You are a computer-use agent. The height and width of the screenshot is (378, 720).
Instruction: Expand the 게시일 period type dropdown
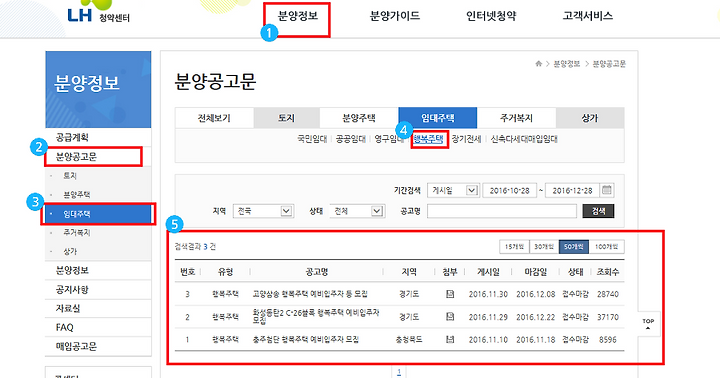[x=453, y=190]
